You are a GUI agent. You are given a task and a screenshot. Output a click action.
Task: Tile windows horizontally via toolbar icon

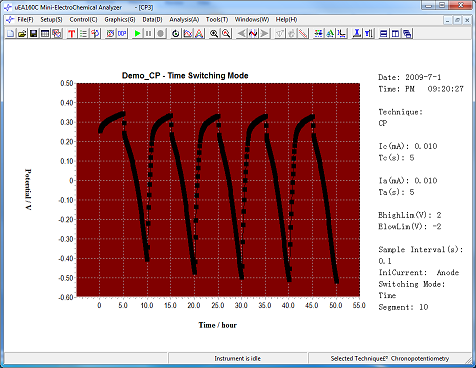pyautogui.click(x=384, y=33)
